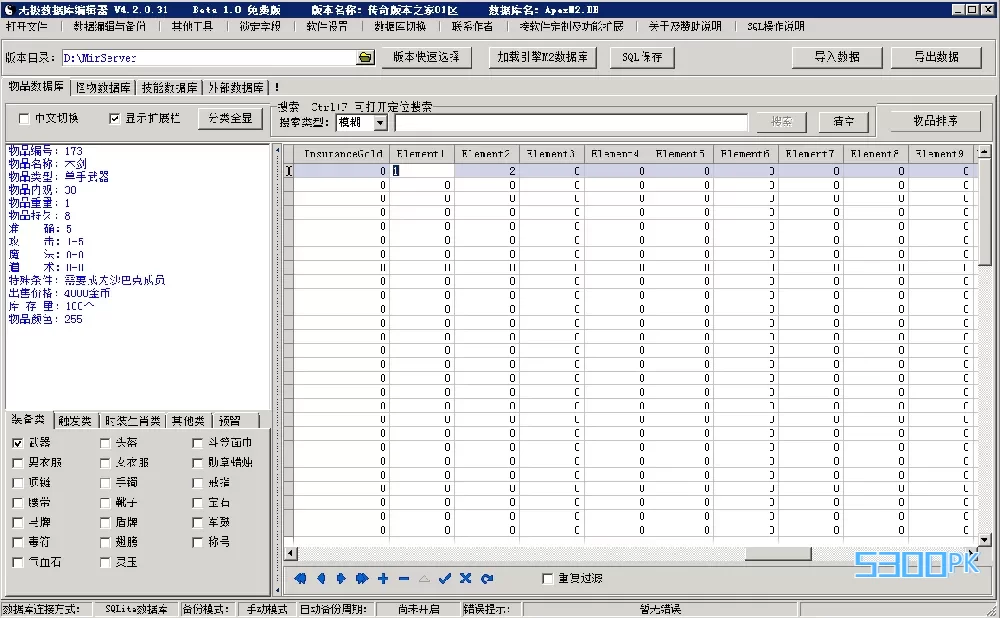This screenshot has width=1000, height=618.
Task: Uncheck 显示扩展栏 checkbox
Action: 114,119
